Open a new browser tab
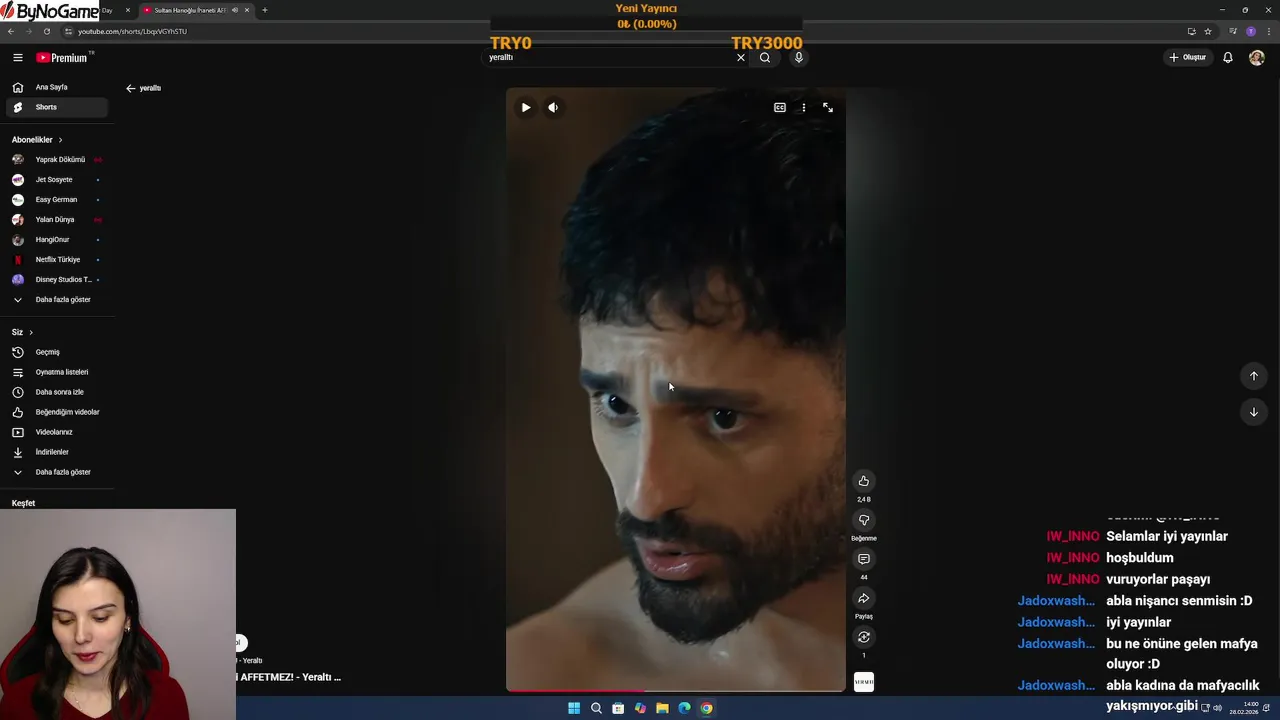 click(x=265, y=10)
